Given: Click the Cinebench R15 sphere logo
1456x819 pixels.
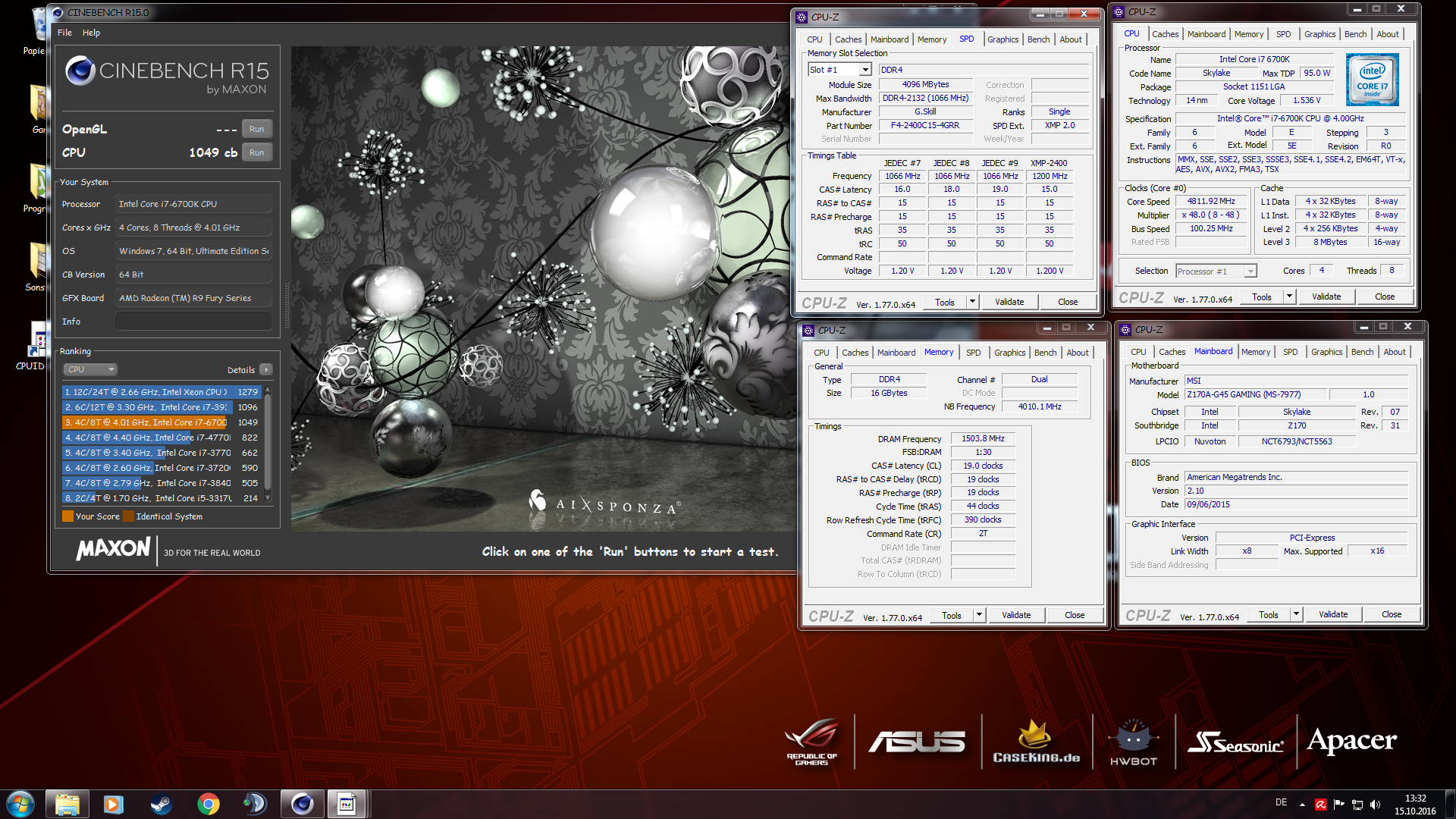Looking at the screenshot, I should [80, 71].
